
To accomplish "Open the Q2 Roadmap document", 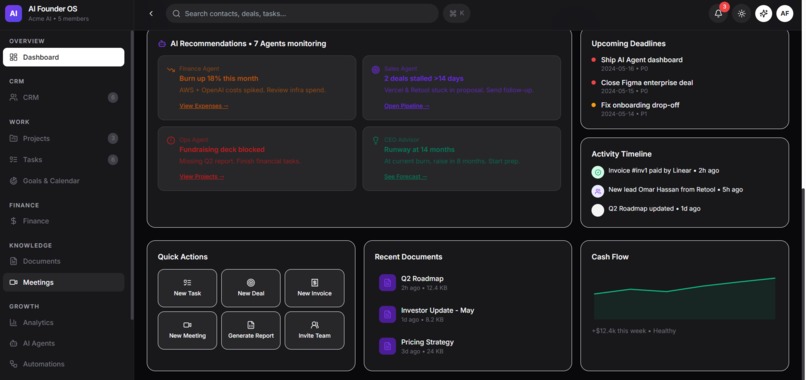I will point(467,282).
